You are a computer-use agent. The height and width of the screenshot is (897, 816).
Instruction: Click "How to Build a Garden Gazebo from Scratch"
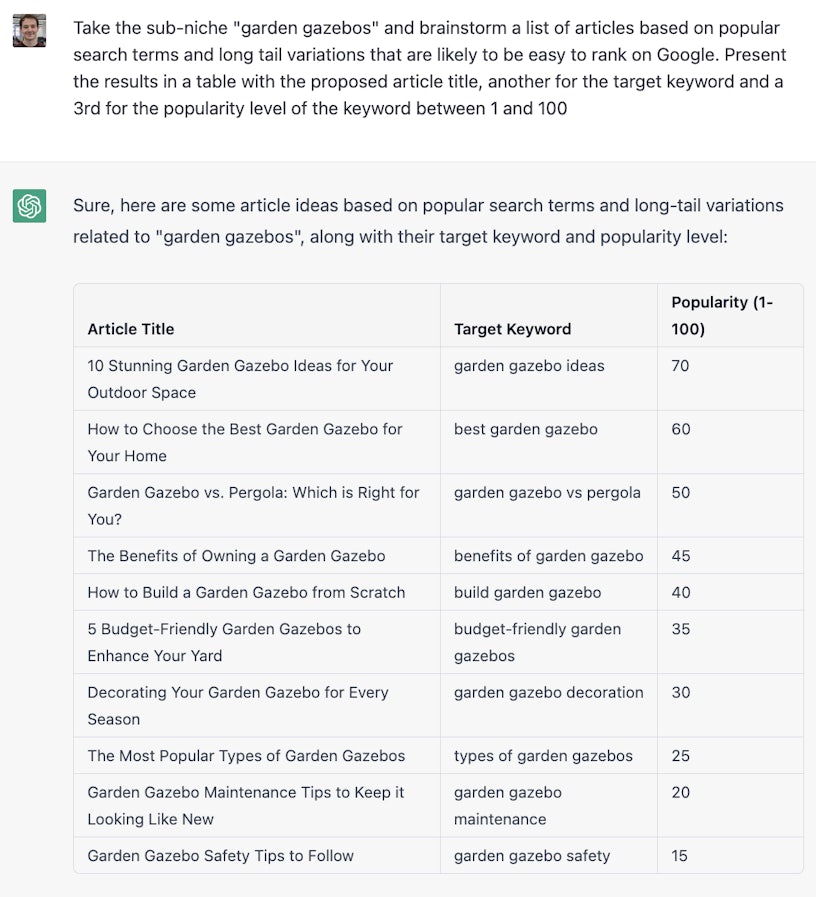pos(246,592)
